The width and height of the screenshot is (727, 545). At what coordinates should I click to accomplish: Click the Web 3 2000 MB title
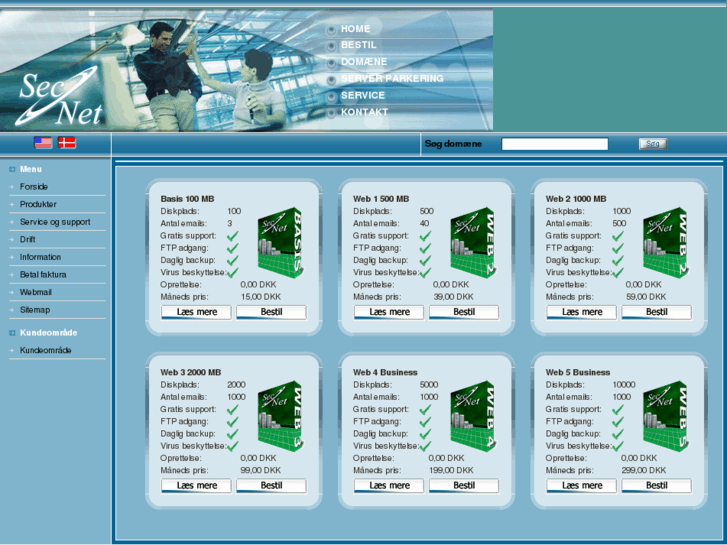coord(191,372)
